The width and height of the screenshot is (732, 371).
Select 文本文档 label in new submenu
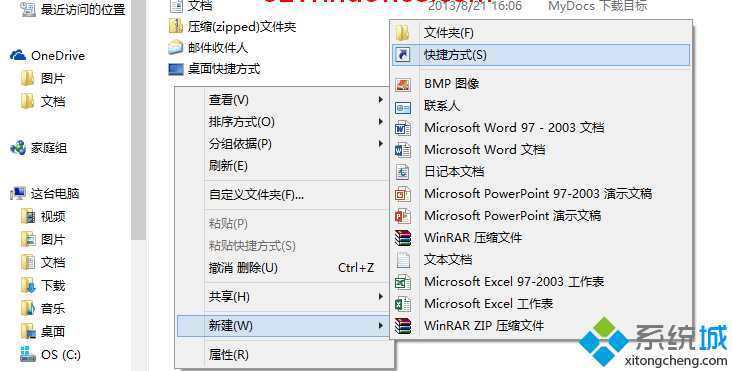448,259
